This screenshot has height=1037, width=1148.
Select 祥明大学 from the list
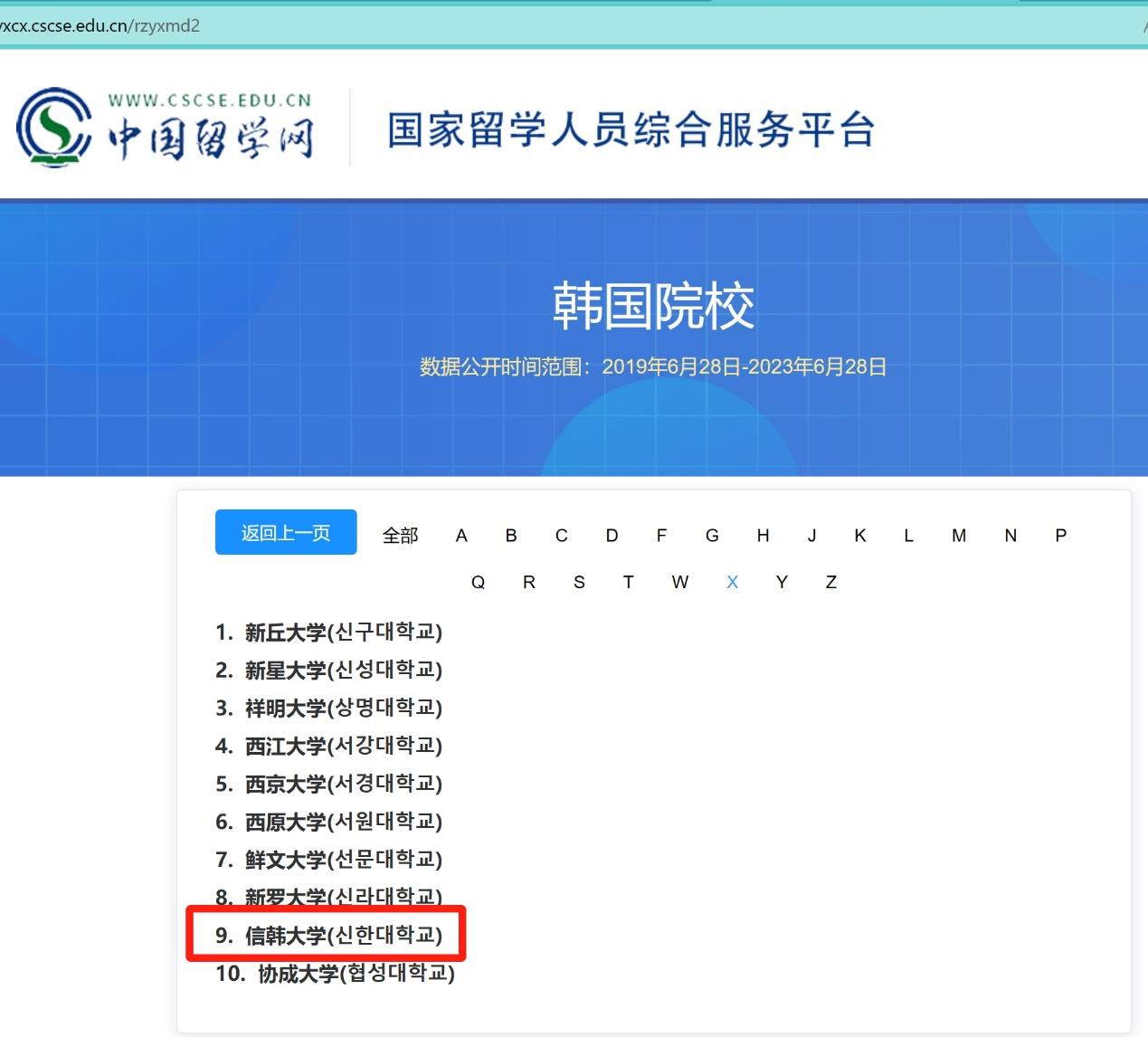(x=343, y=709)
